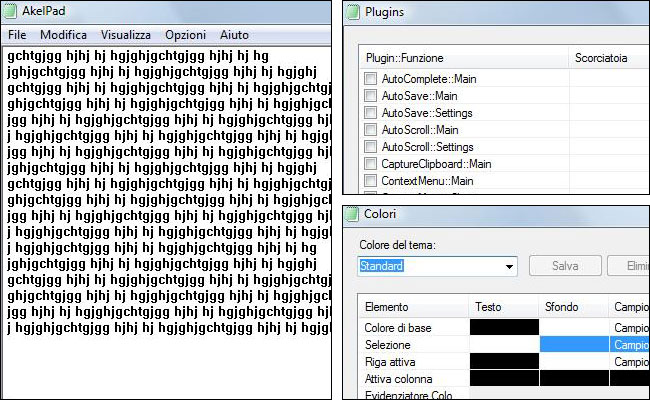Open the Aiuto help menu
Viewport: 650px width, 400px height.
coord(235,34)
